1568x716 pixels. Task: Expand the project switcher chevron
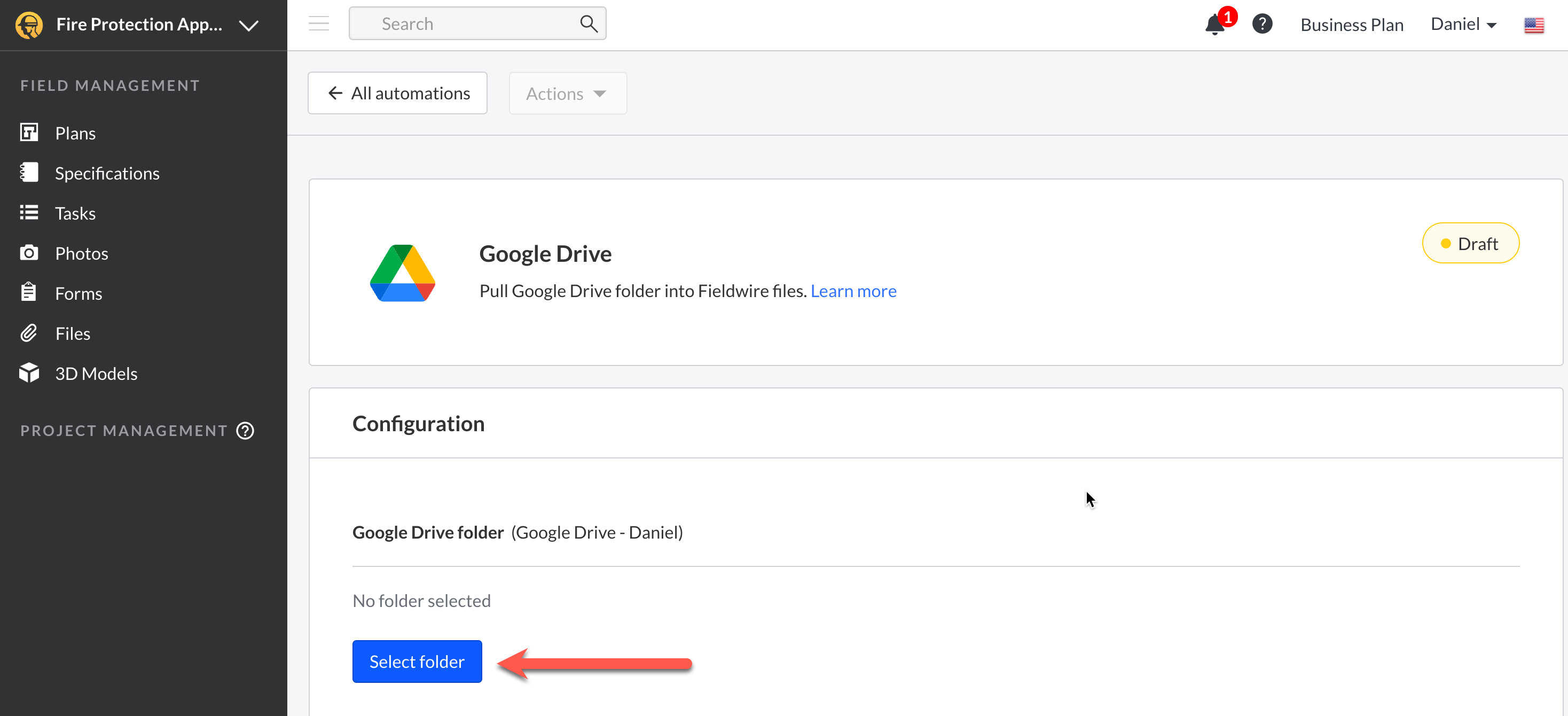click(248, 26)
